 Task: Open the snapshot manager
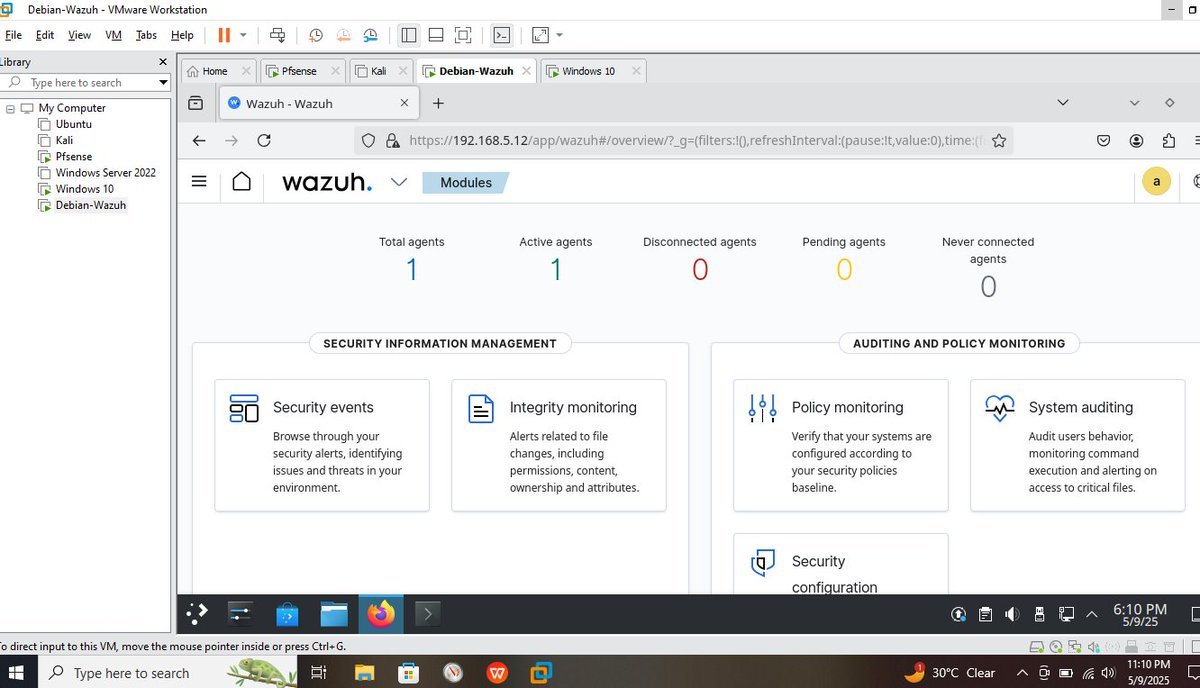click(371, 35)
